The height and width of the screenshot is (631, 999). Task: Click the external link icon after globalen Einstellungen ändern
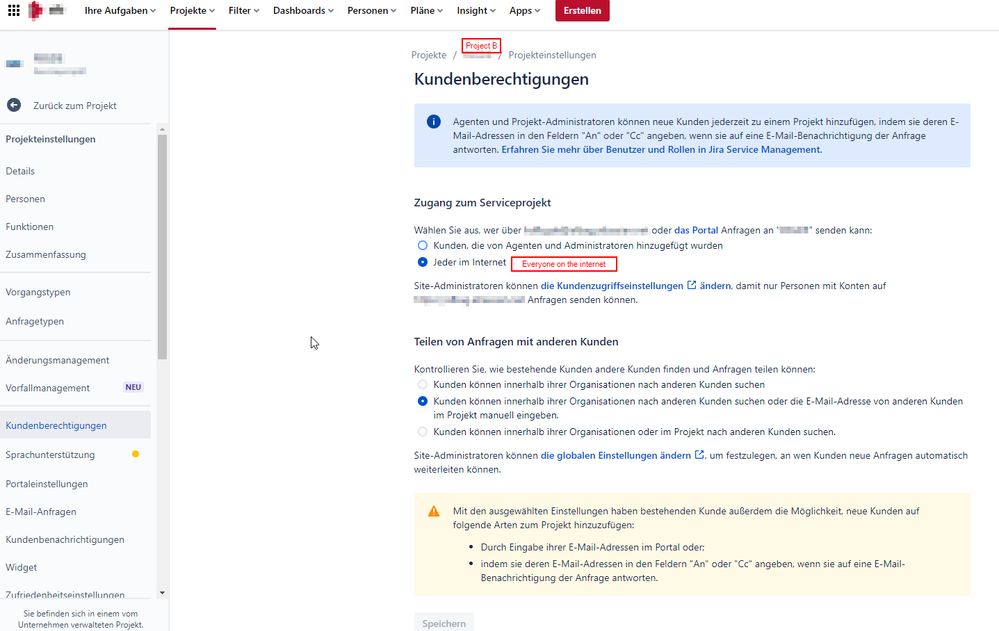(700, 455)
